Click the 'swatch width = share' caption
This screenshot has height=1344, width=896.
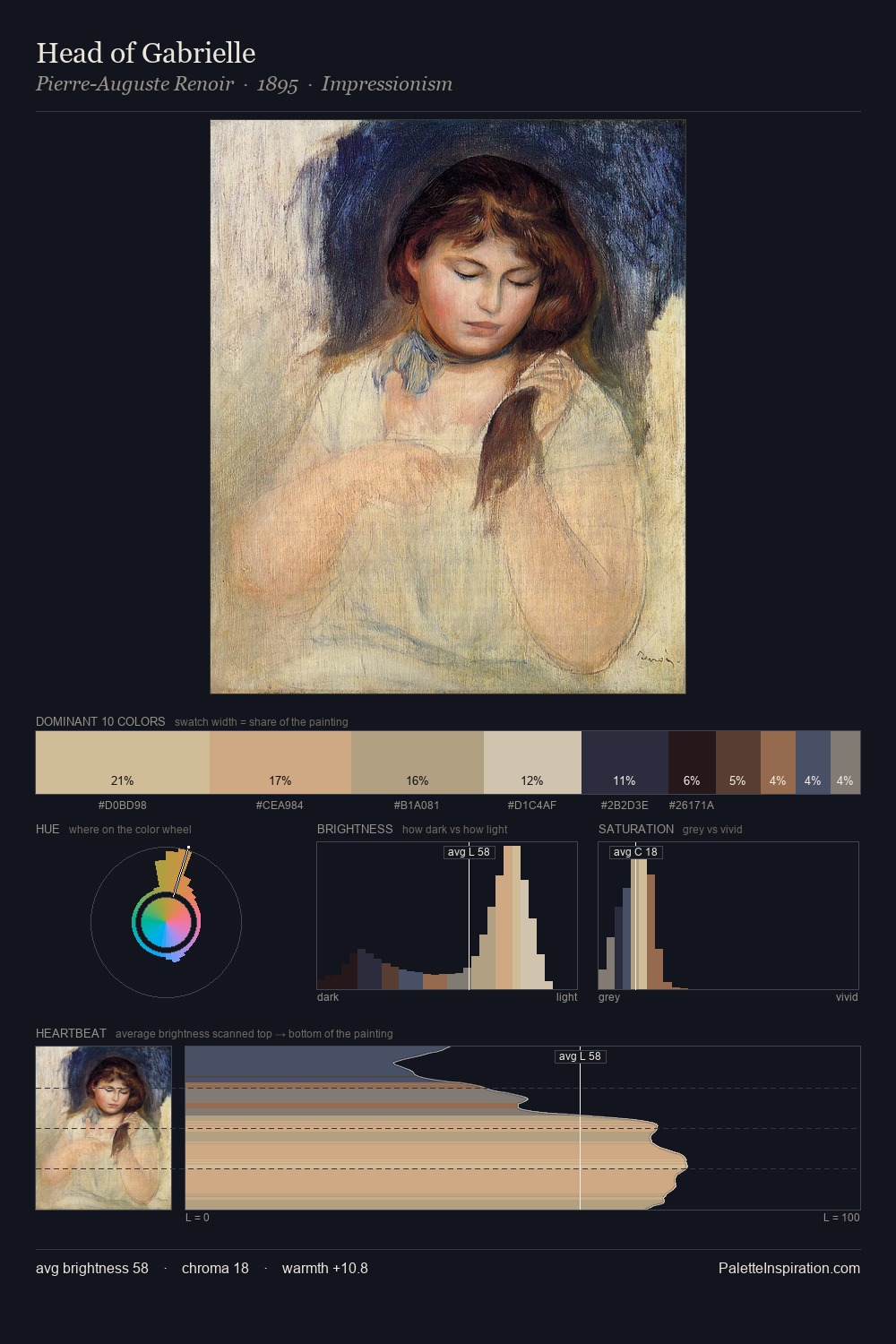coord(262,722)
